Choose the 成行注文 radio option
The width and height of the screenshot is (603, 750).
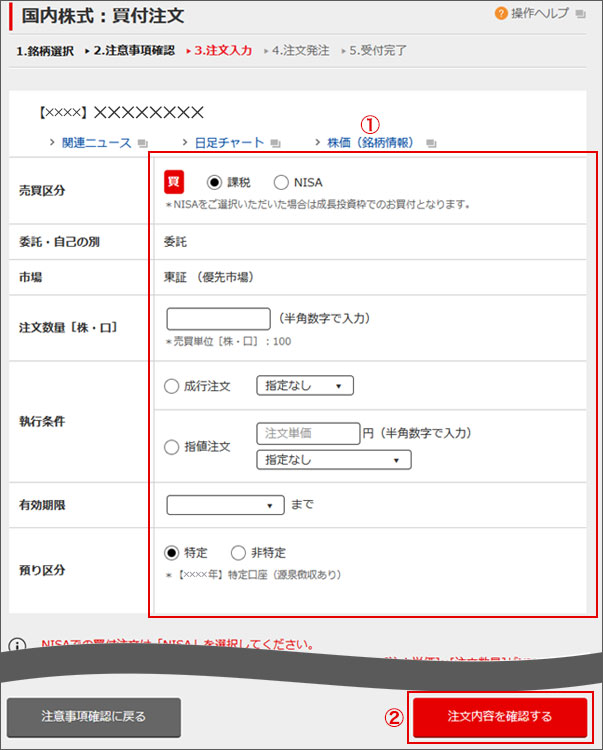[x=171, y=386]
